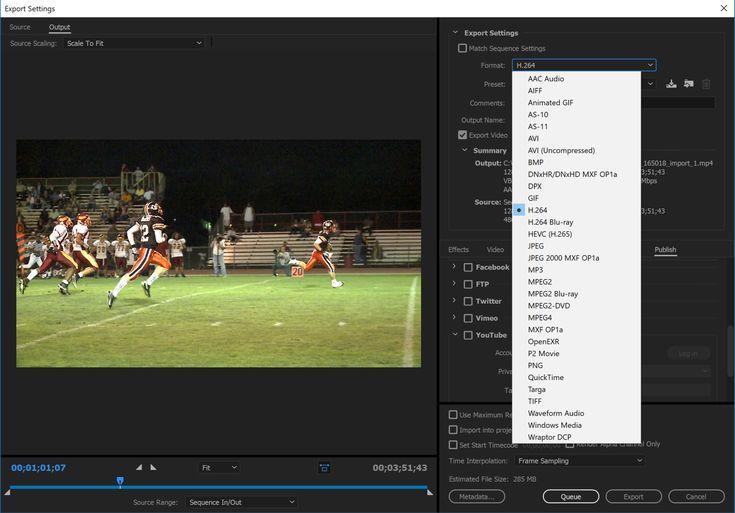Click the Import Preset icon
The height and width of the screenshot is (513, 735).
tap(688, 84)
